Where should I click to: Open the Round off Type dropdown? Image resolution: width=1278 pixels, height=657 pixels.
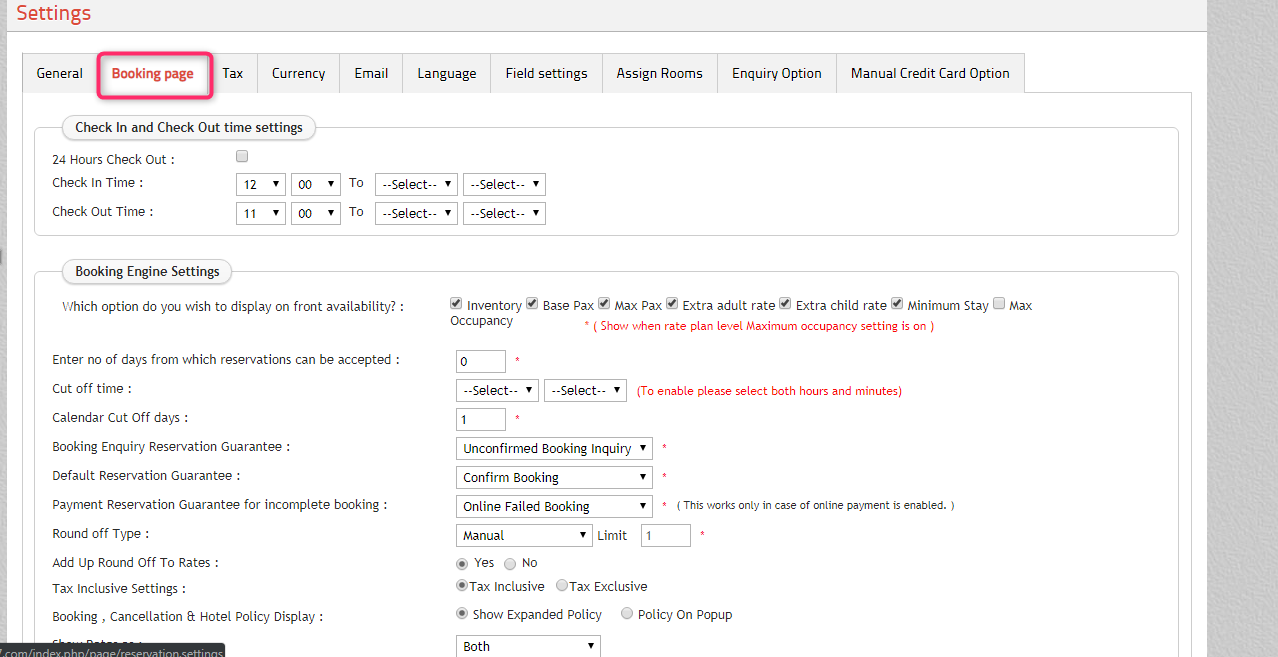[524, 535]
